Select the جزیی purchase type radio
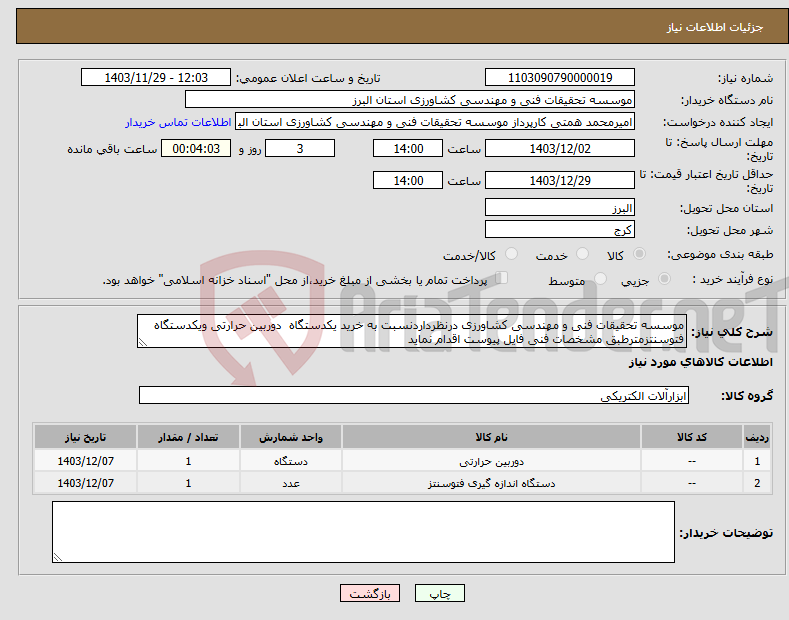789x620 pixels. coord(664,279)
